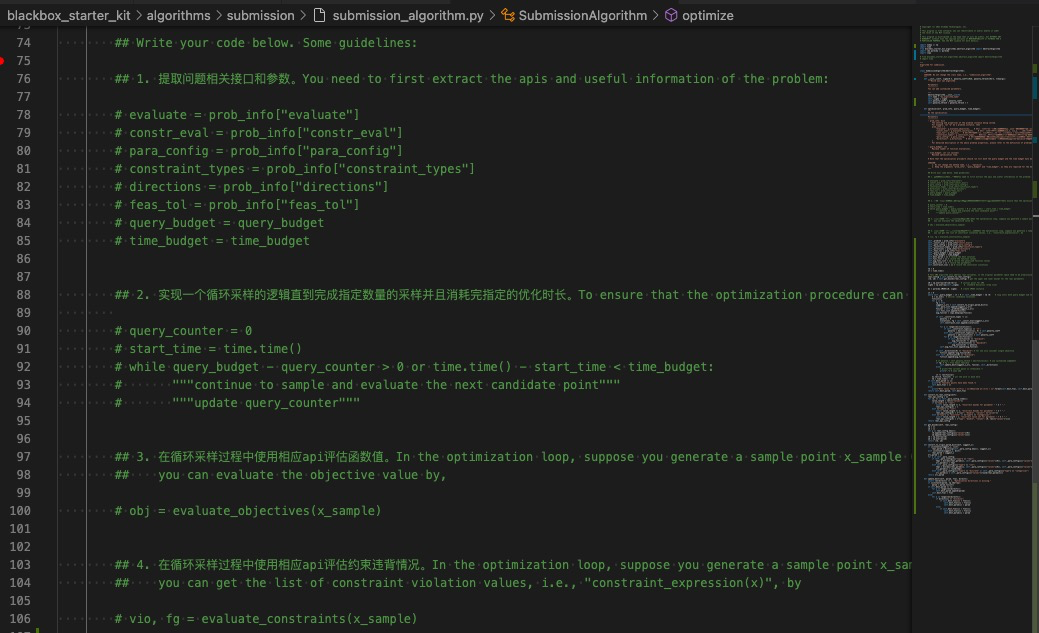This screenshot has height=633, width=1039.
Task: Click the Python file icon in breadcrumb
Action: (319, 16)
